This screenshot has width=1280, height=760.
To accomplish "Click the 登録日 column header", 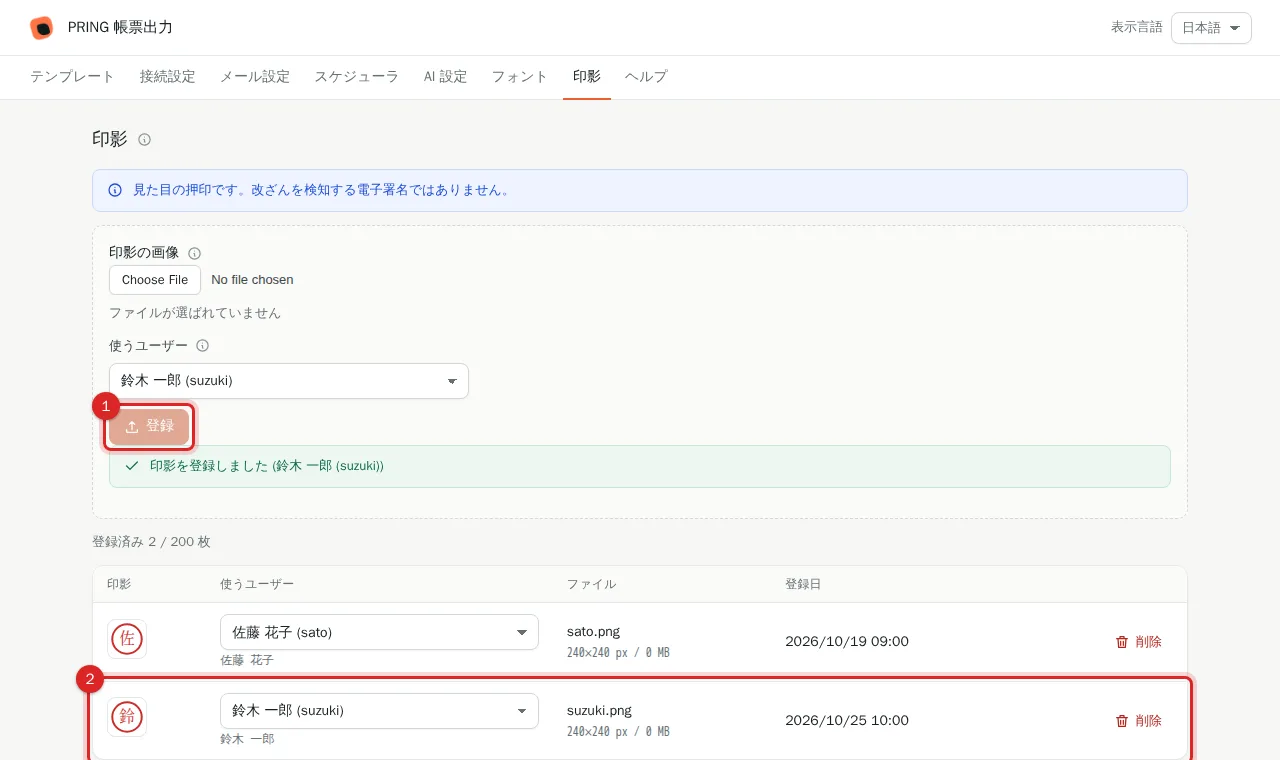I will click(x=803, y=584).
